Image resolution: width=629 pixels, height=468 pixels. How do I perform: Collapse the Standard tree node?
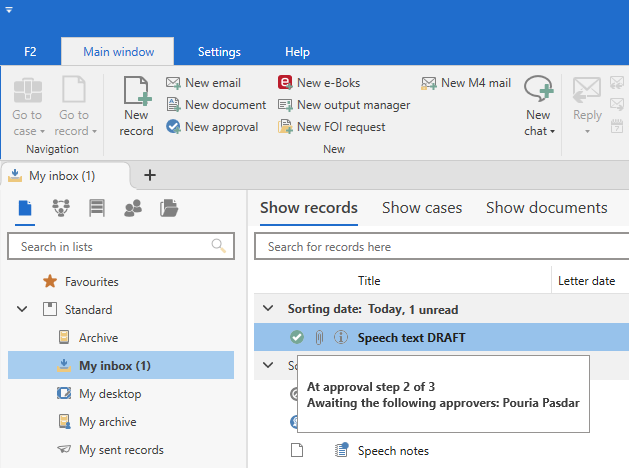point(22,310)
